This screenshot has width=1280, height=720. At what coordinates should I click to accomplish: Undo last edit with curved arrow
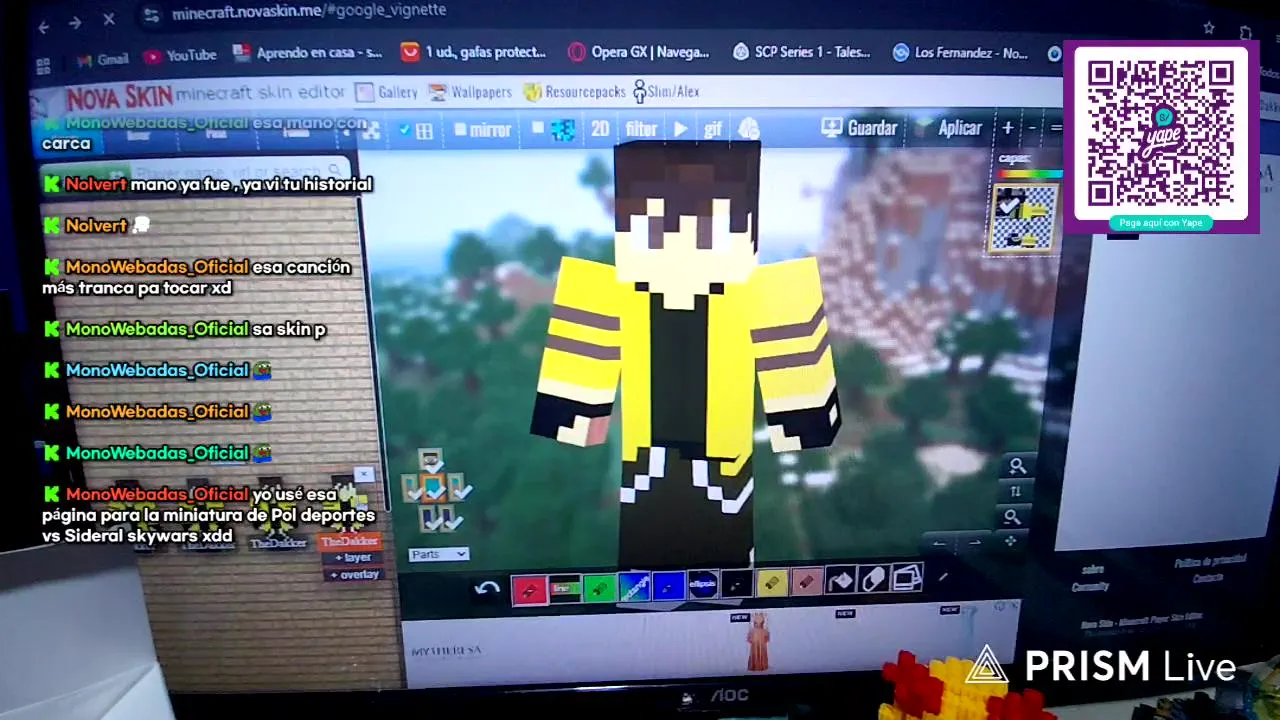coord(487,589)
